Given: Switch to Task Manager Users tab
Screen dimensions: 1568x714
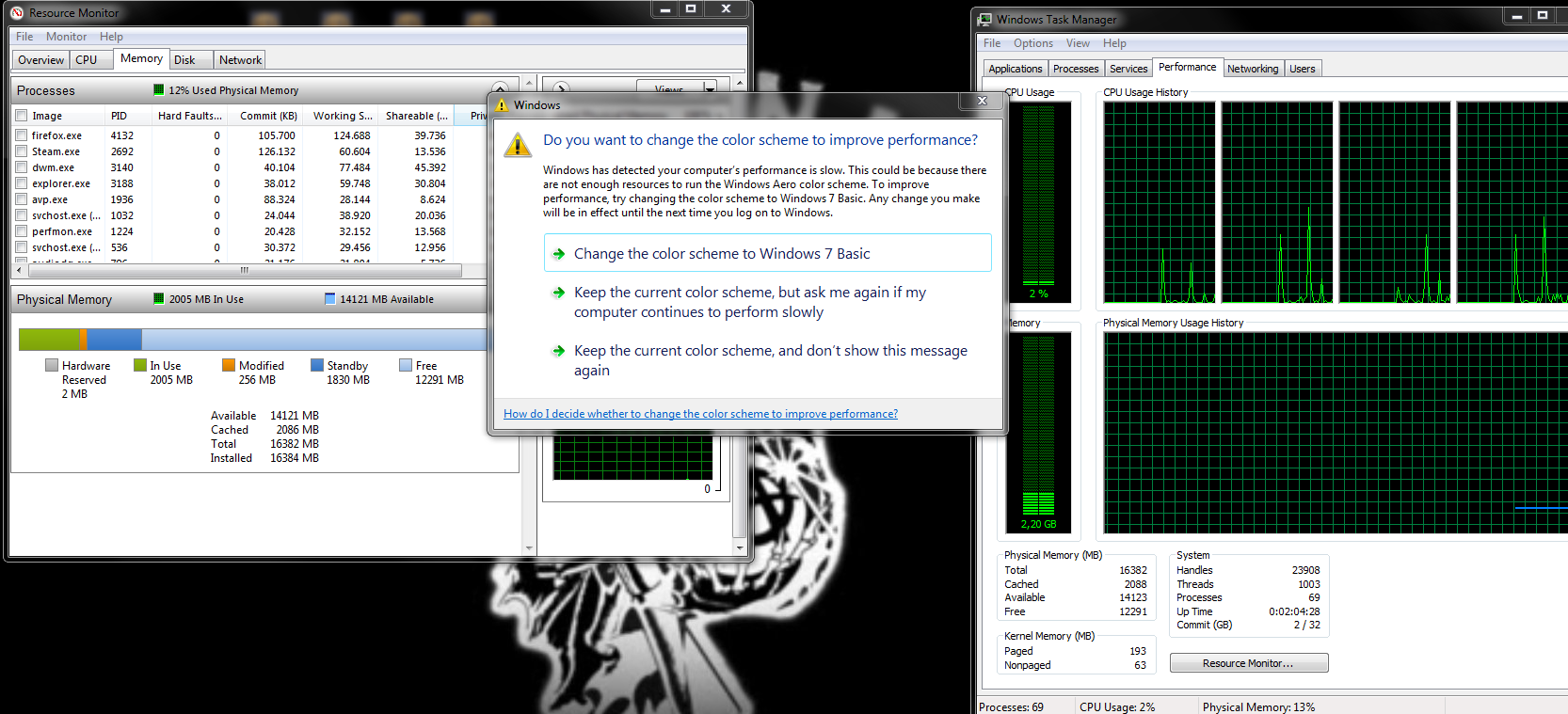Looking at the screenshot, I should coord(1303,69).
